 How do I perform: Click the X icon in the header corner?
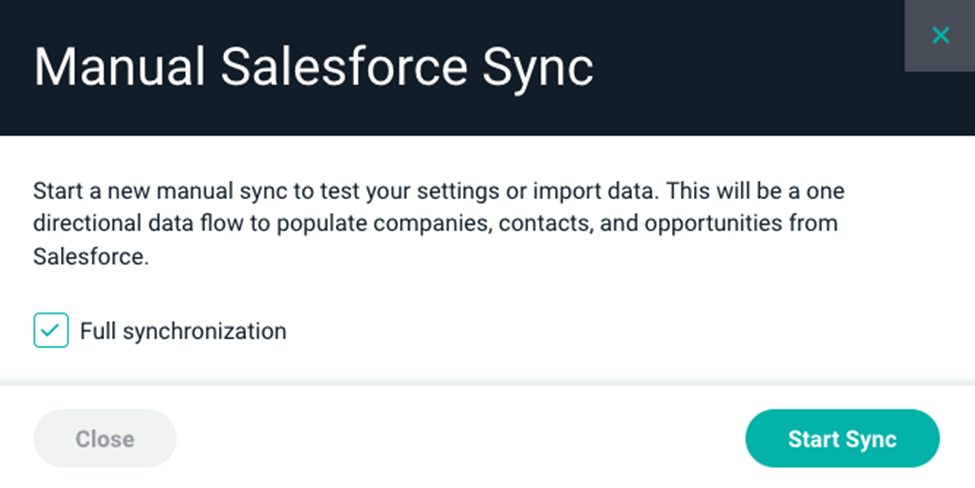click(x=940, y=35)
